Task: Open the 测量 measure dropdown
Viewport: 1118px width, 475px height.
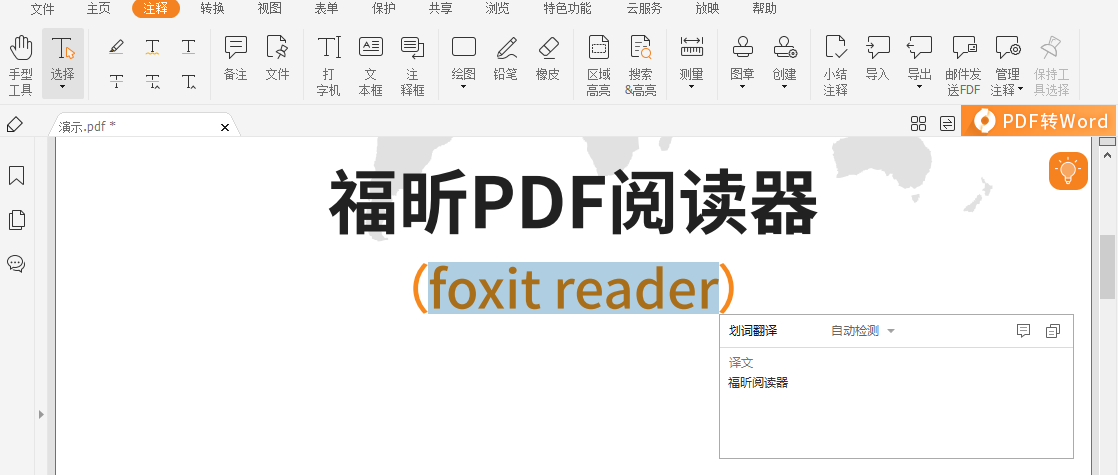Action: 691,65
